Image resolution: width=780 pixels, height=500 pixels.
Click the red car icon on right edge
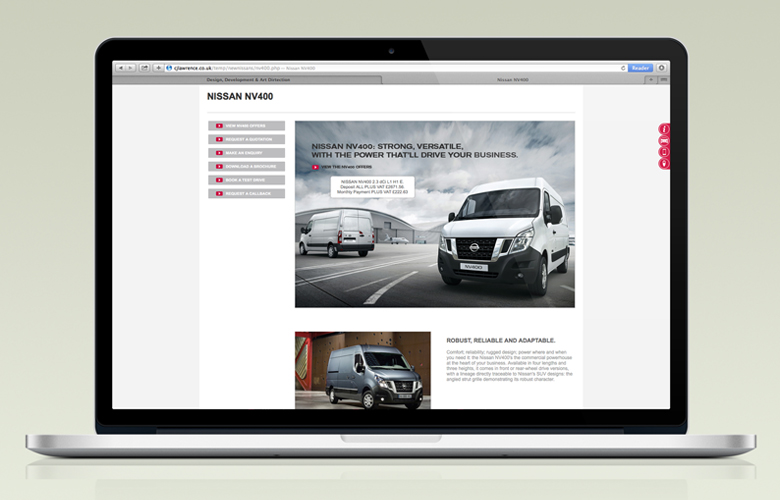(x=665, y=140)
